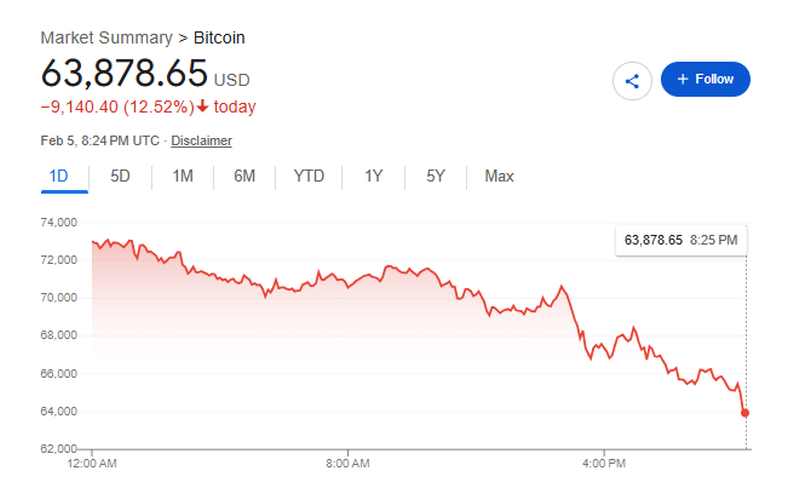Screen dimensions: 794x477
Task: Click the large 63,878.65 price heading
Action: 124,73
